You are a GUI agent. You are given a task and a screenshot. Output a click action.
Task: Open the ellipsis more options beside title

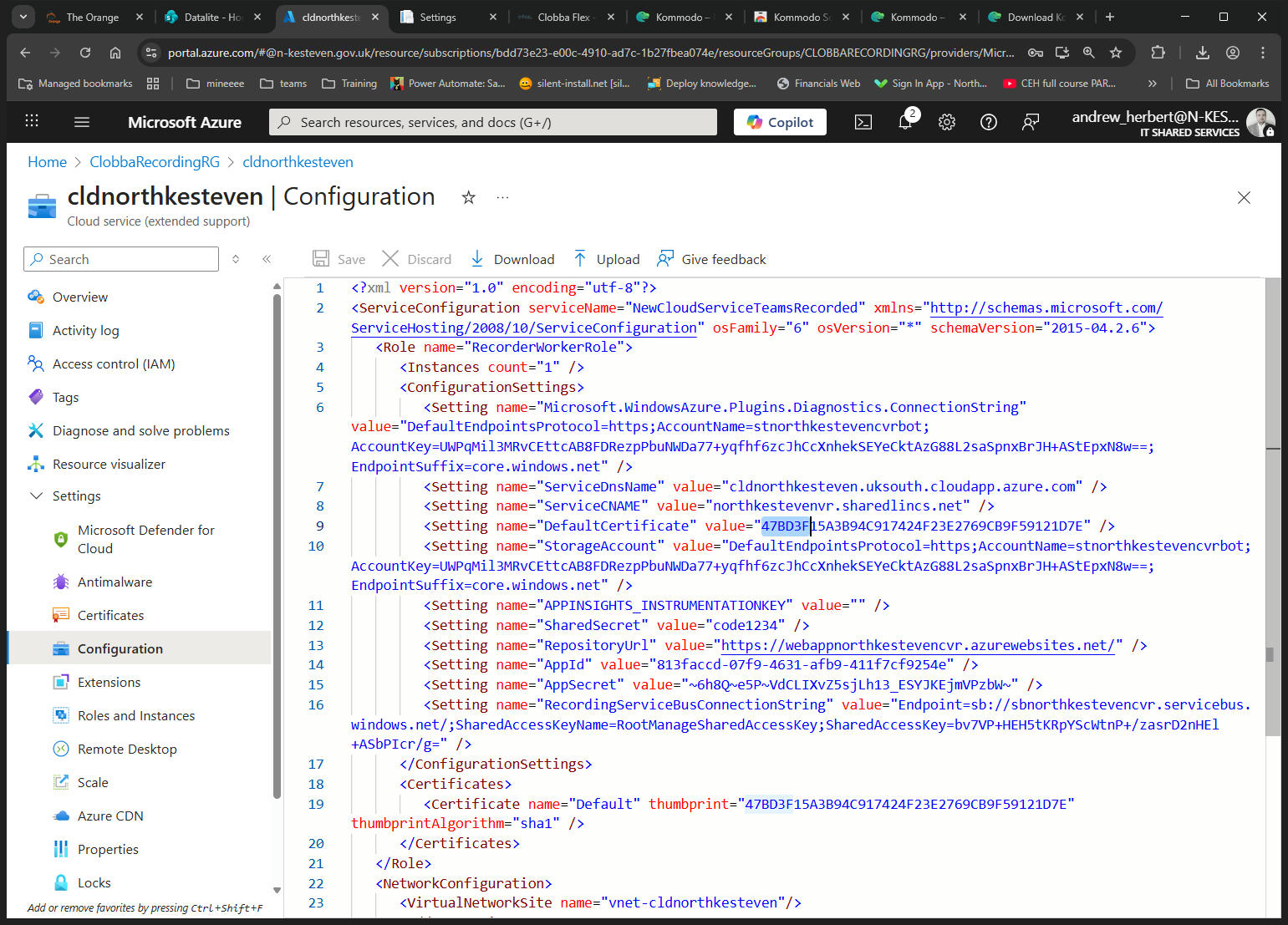point(502,197)
